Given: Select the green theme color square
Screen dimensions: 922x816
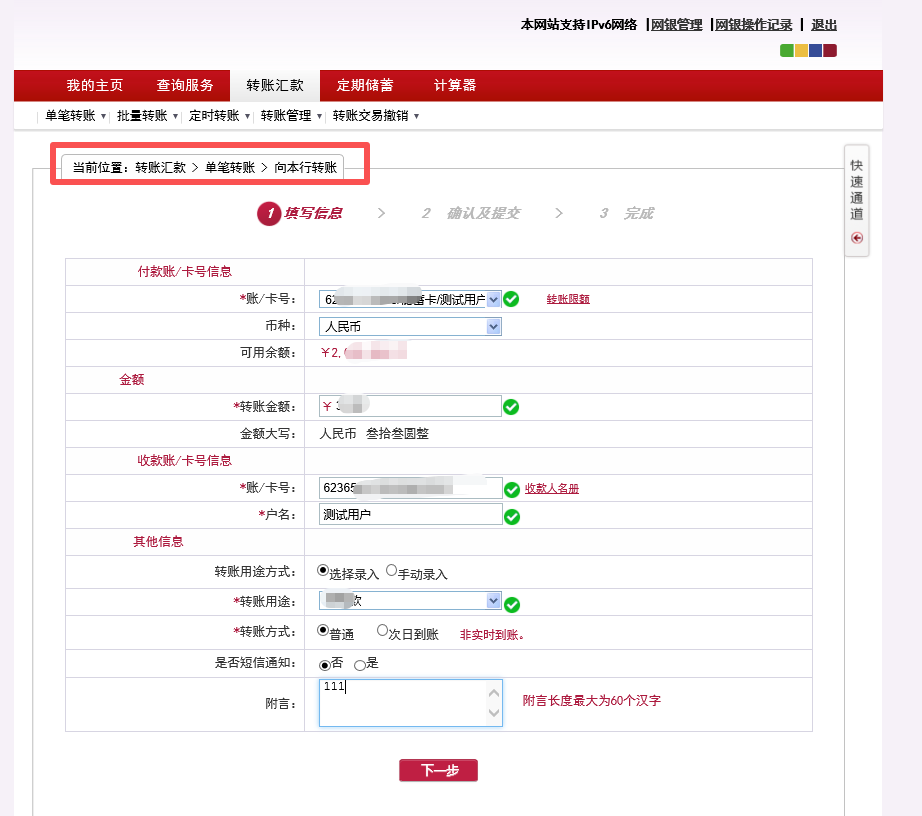Looking at the screenshot, I should pyautogui.click(x=787, y=51).
